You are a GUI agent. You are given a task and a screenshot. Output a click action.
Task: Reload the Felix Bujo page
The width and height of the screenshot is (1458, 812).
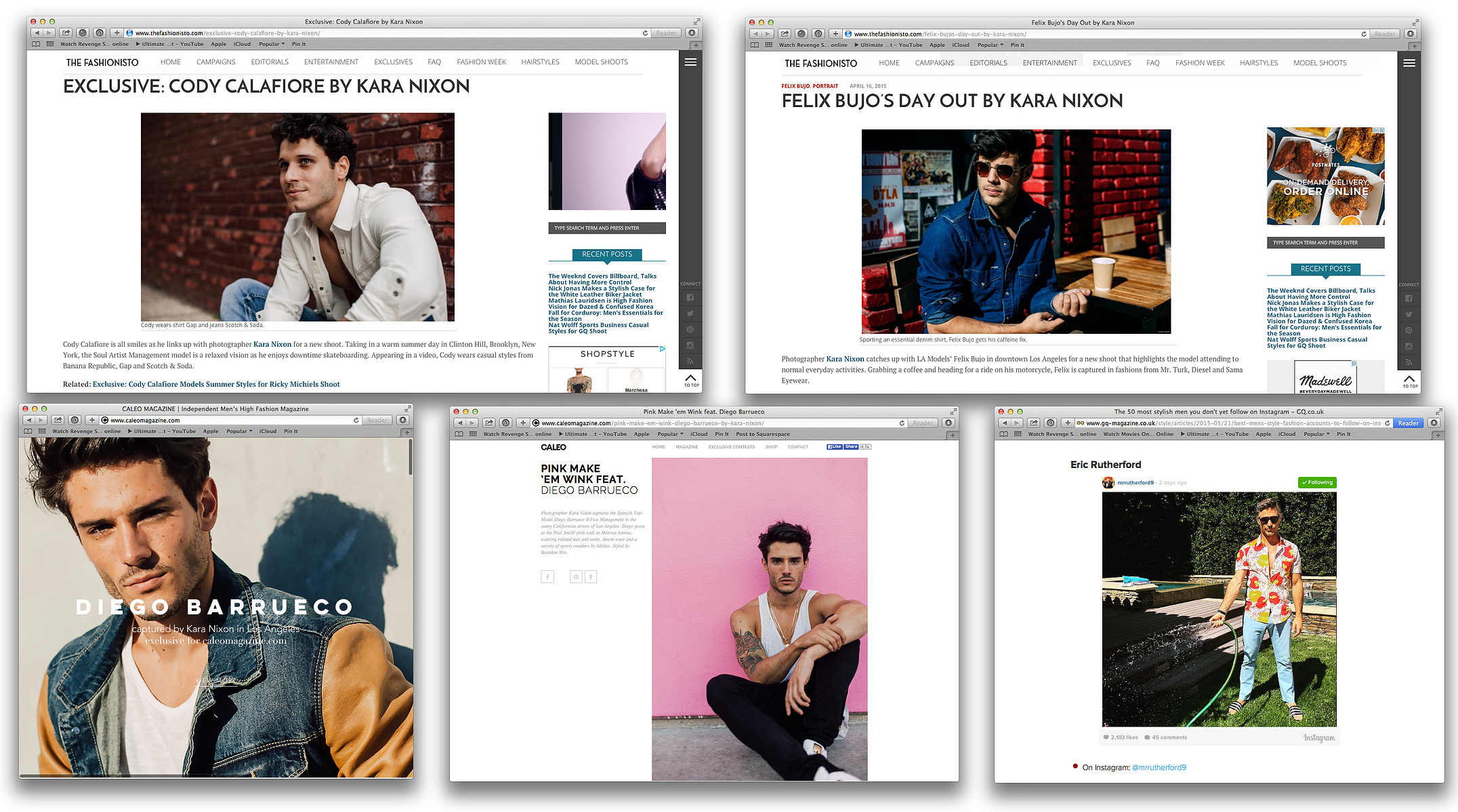[x=1364, y=34]
